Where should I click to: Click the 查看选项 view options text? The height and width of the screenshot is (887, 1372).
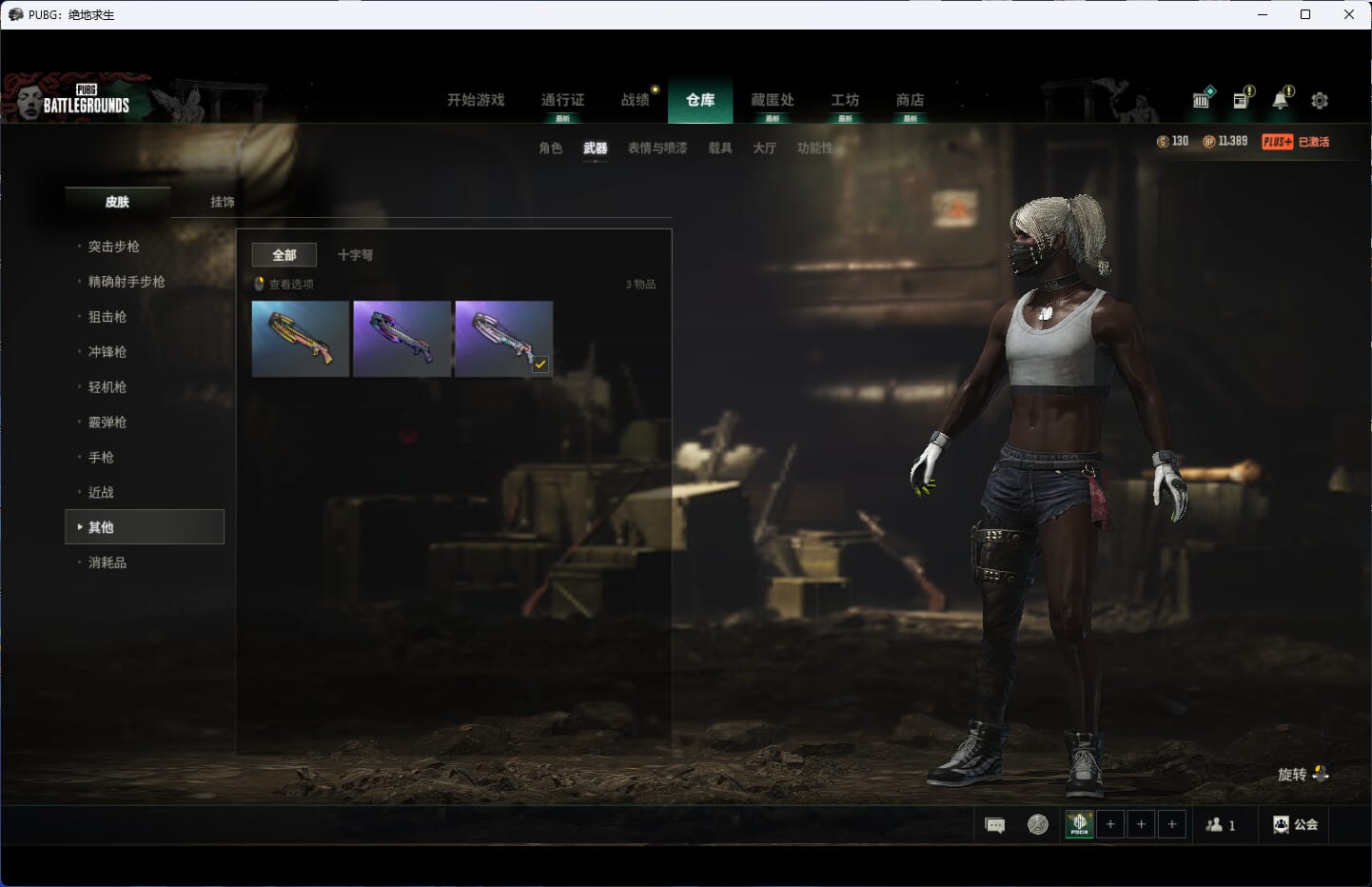pos(291,285)
